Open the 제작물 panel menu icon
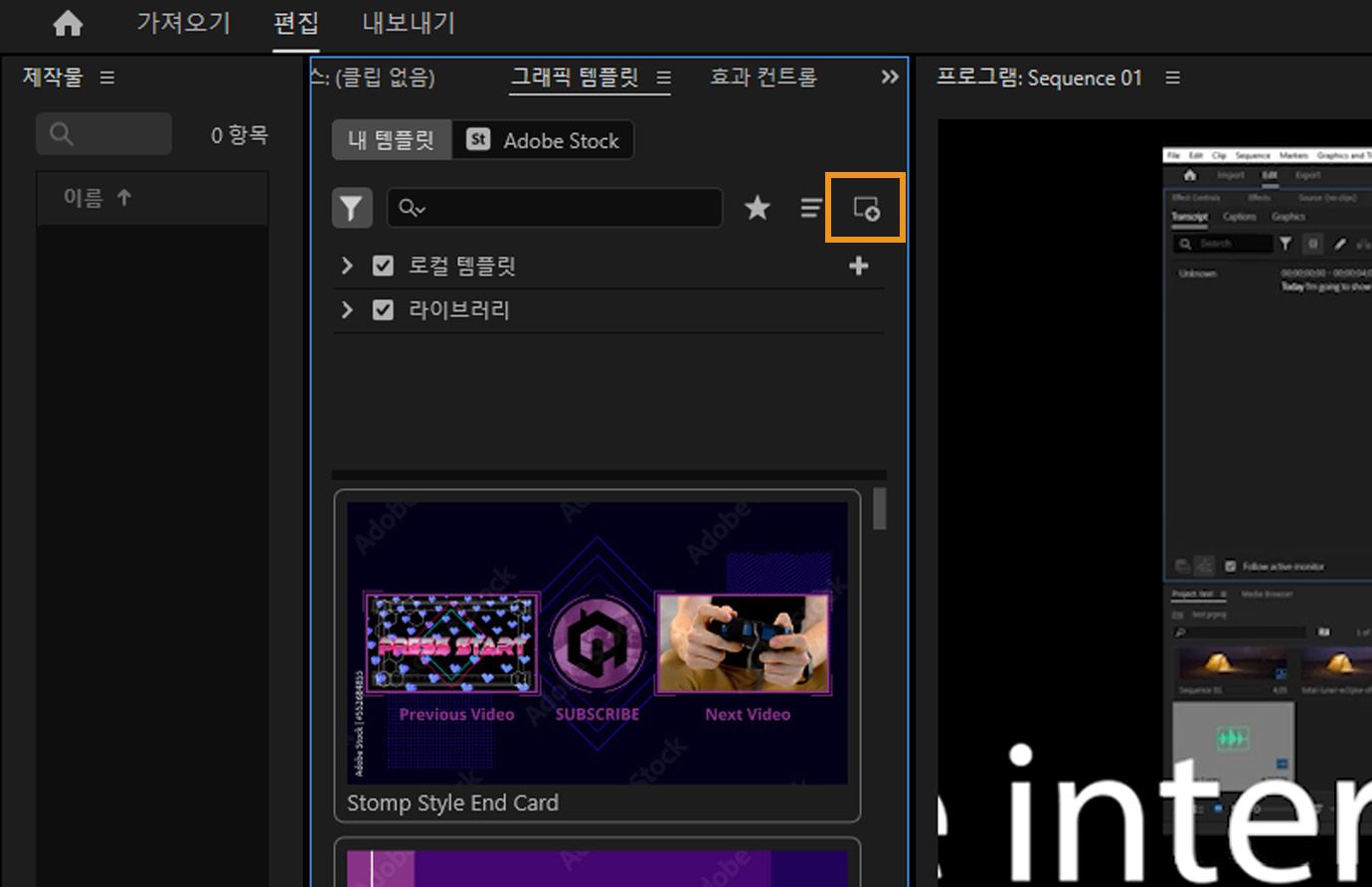The image size is (1372, 887). tap(106, 77)
